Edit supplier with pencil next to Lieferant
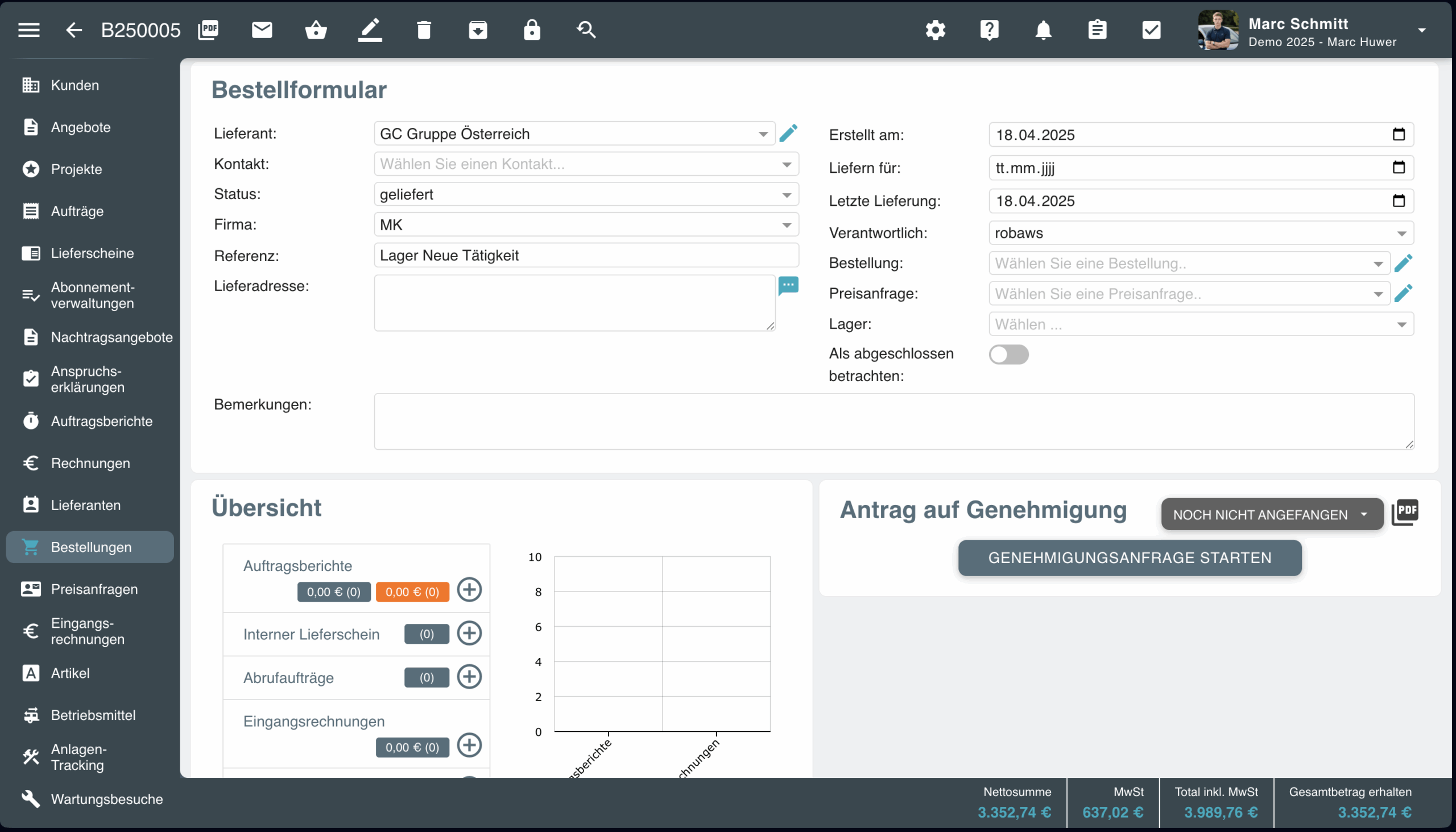1456x832 pixels. click(x=788, y=133)
